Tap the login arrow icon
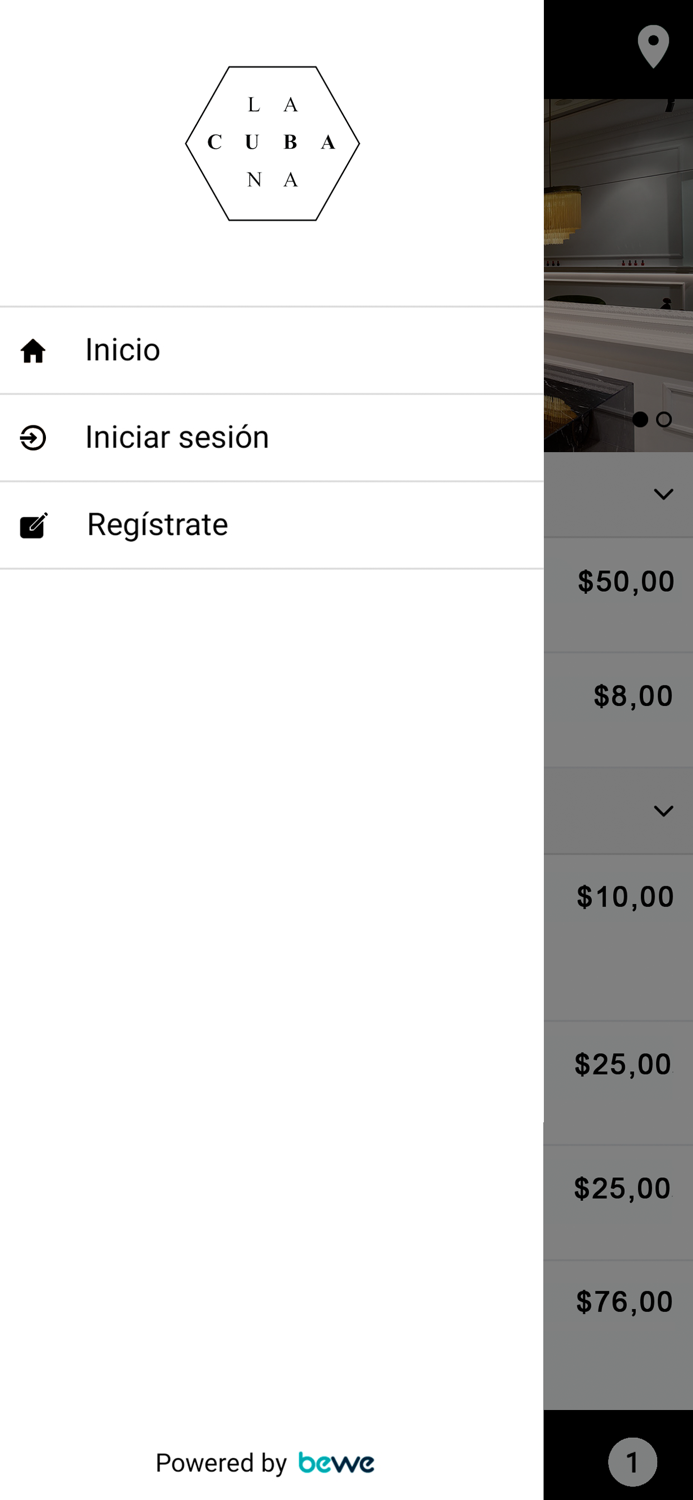Viewport: 693px width, 1500px height. tap(33, 438)
